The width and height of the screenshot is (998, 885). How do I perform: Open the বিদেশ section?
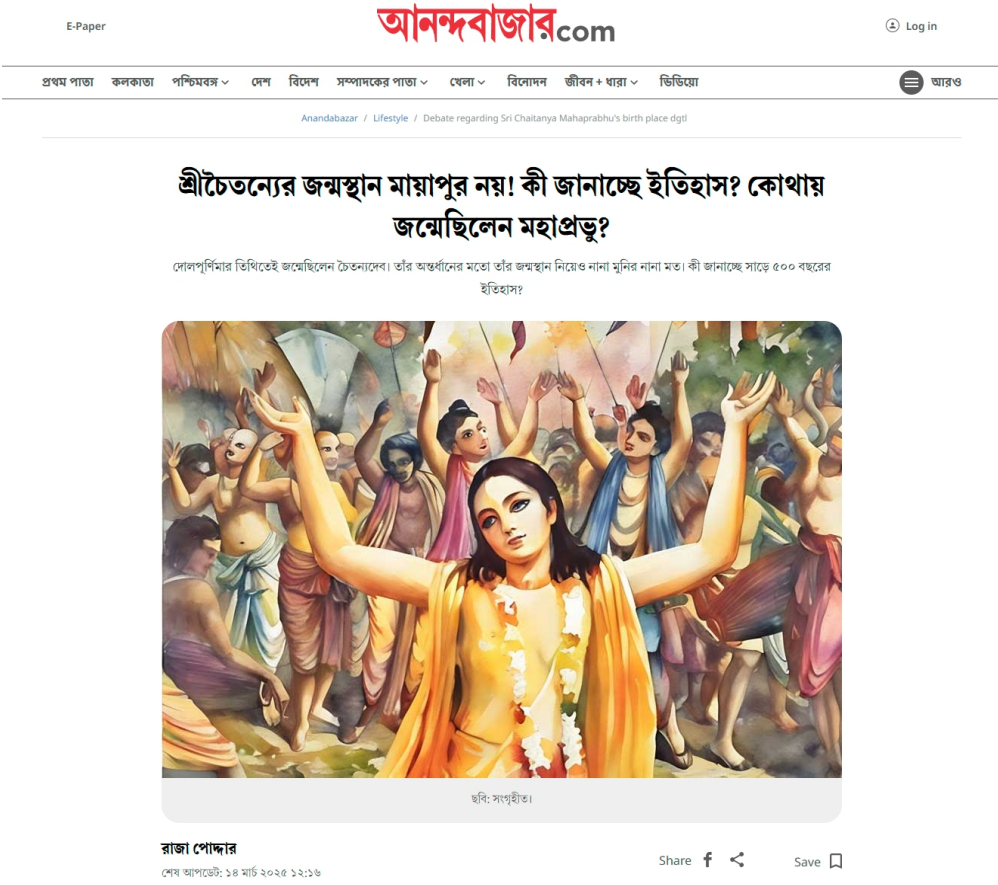(x=304, y=82)
